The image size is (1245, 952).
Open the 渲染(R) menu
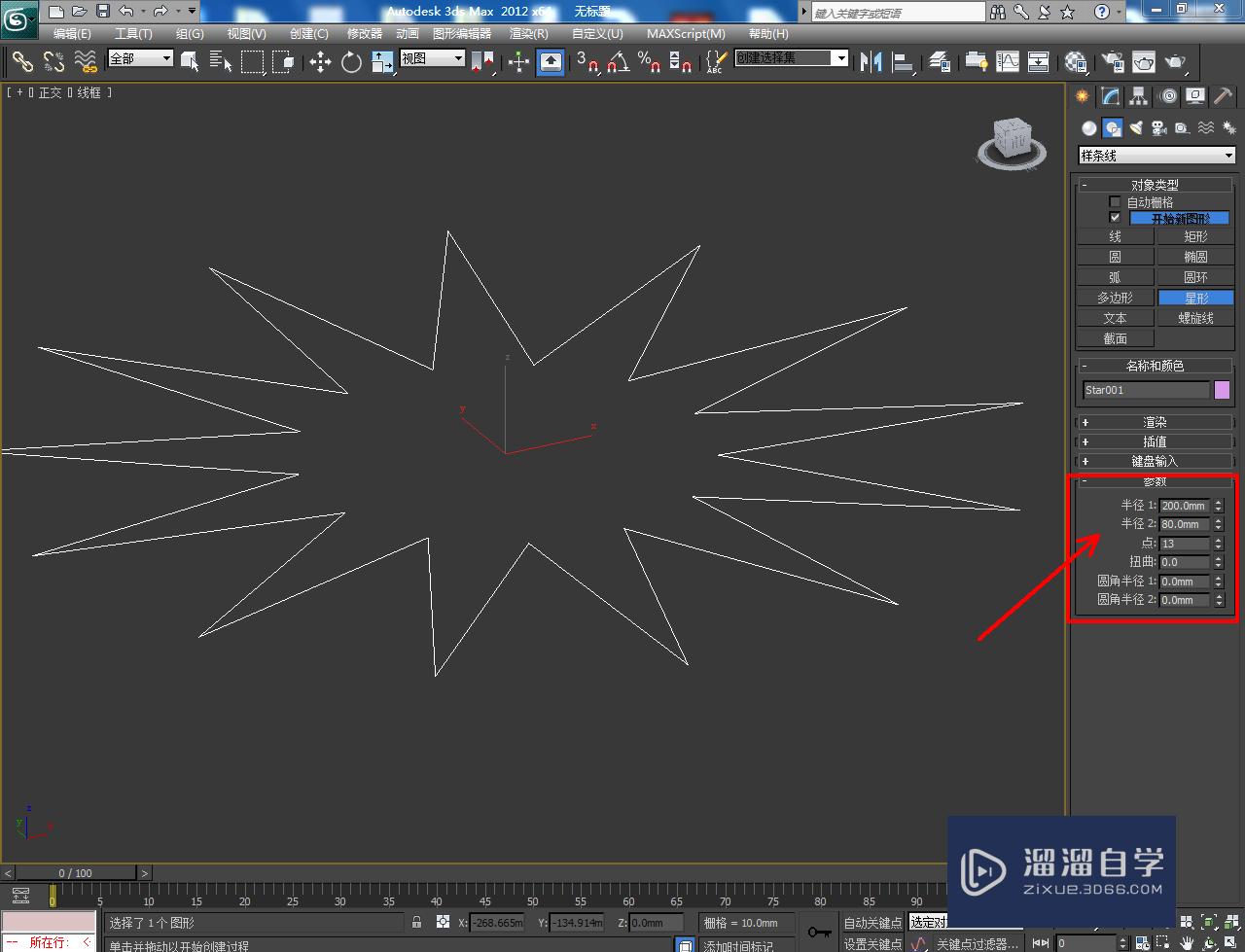click(529, 33)
